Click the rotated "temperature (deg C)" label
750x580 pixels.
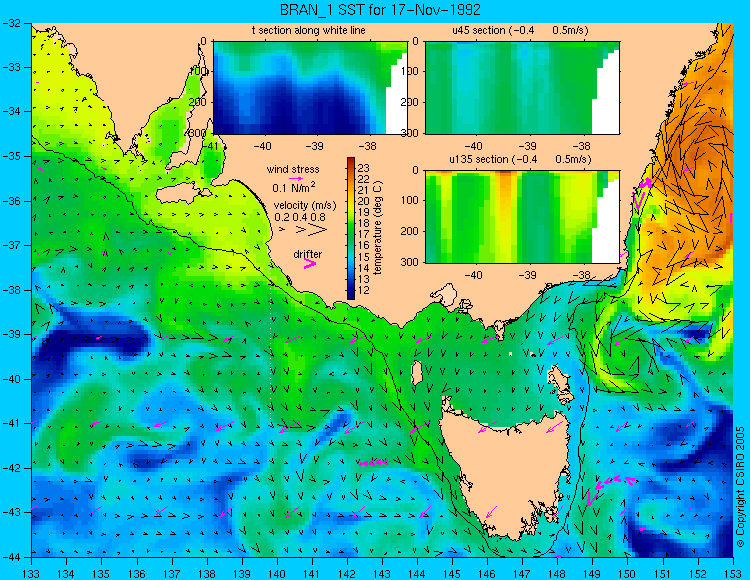coord(378,228)
